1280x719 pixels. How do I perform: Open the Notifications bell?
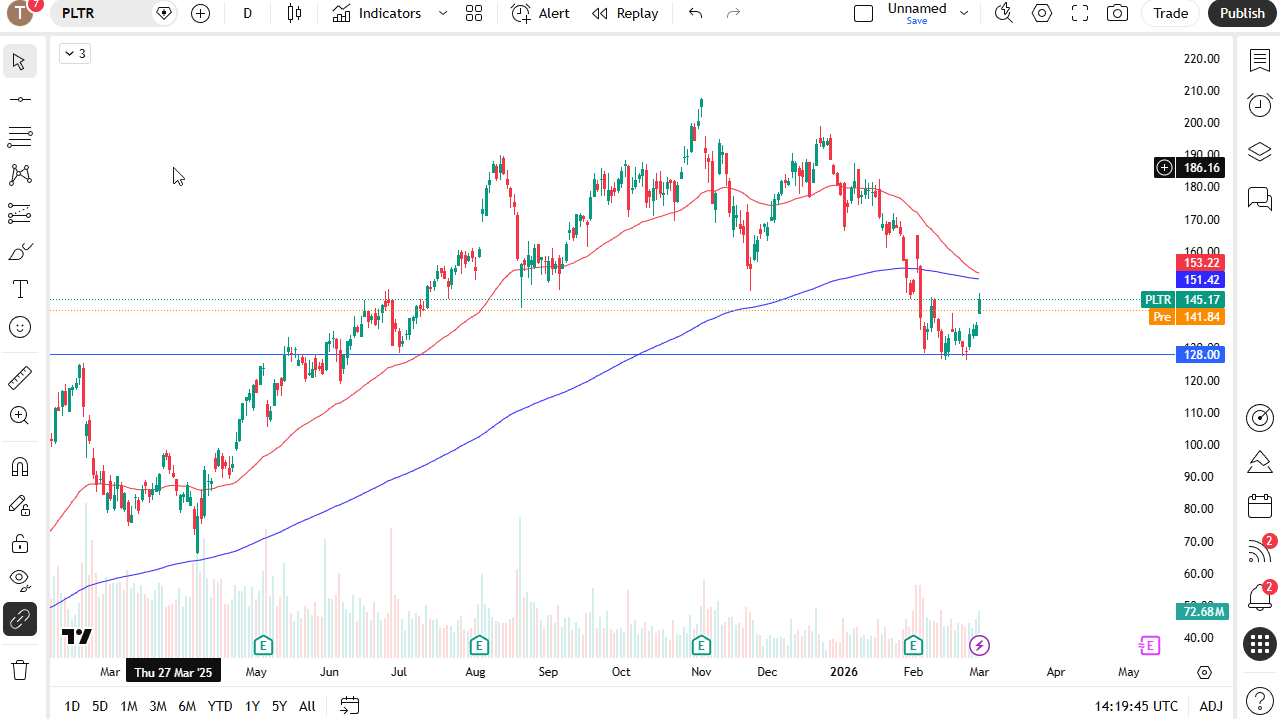[x=1260, y=597]
